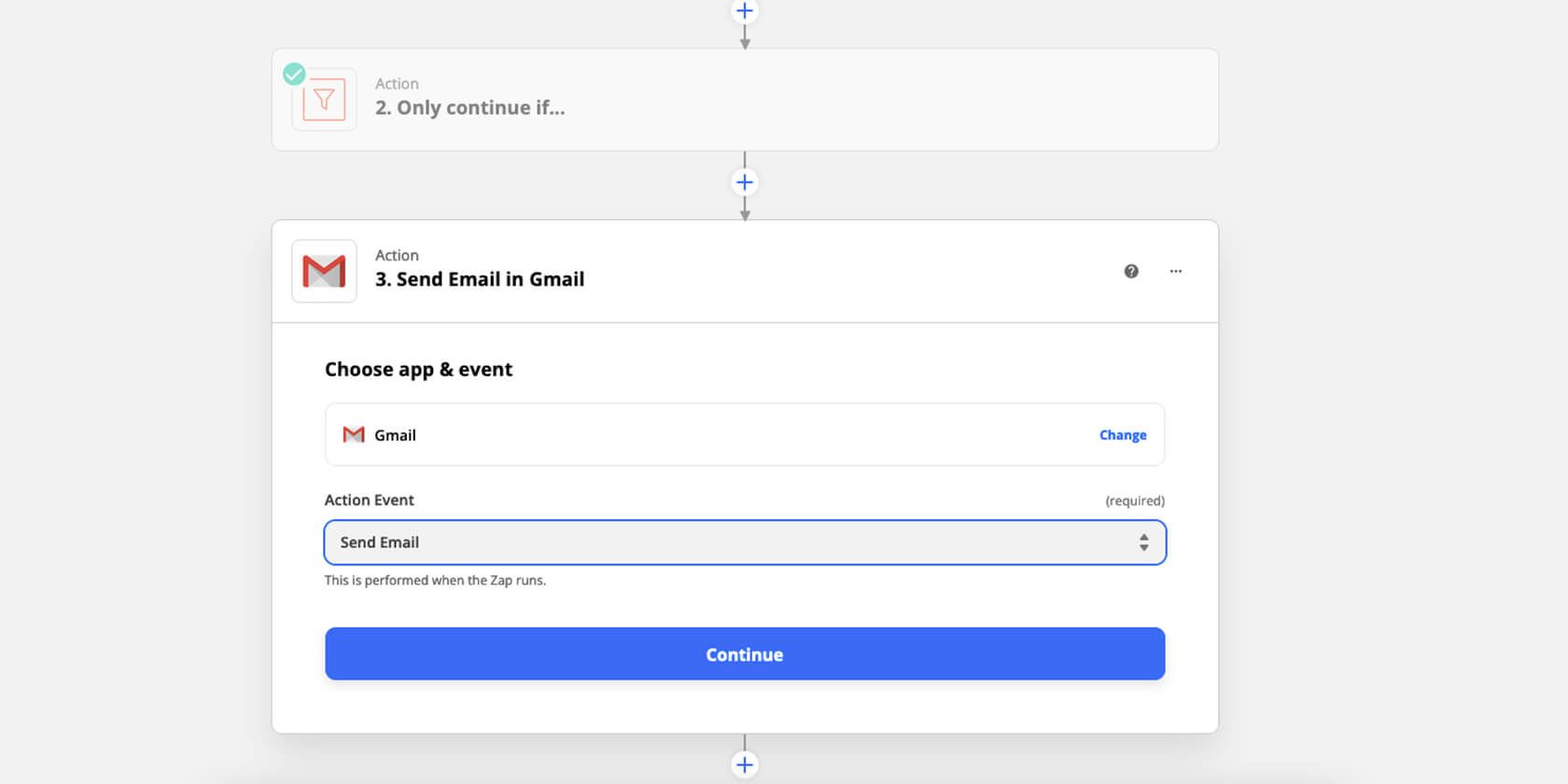This screenshot has height=784, width=1568.
Task: Collapse the '3. Send Email in Gmail' header
Action: (x=479, y=279)
